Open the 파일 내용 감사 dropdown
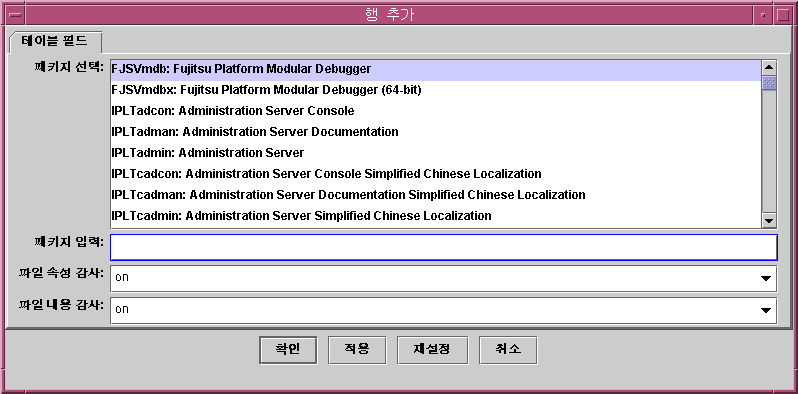 click(444, 310)
